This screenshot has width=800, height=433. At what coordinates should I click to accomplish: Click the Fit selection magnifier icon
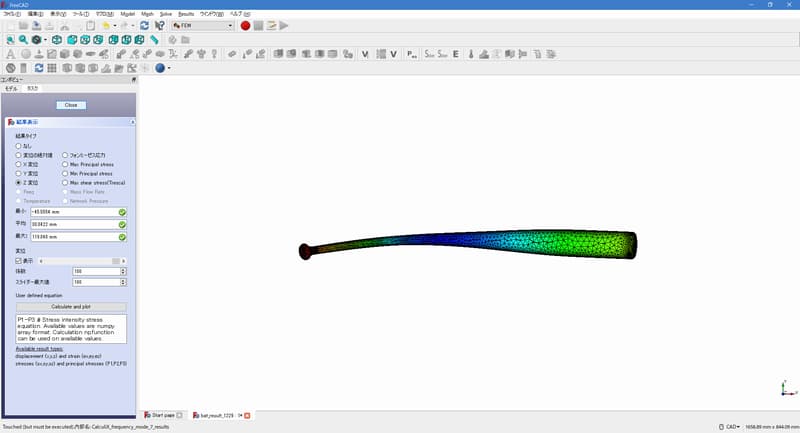pyautogui.click(x=23, y=40)
